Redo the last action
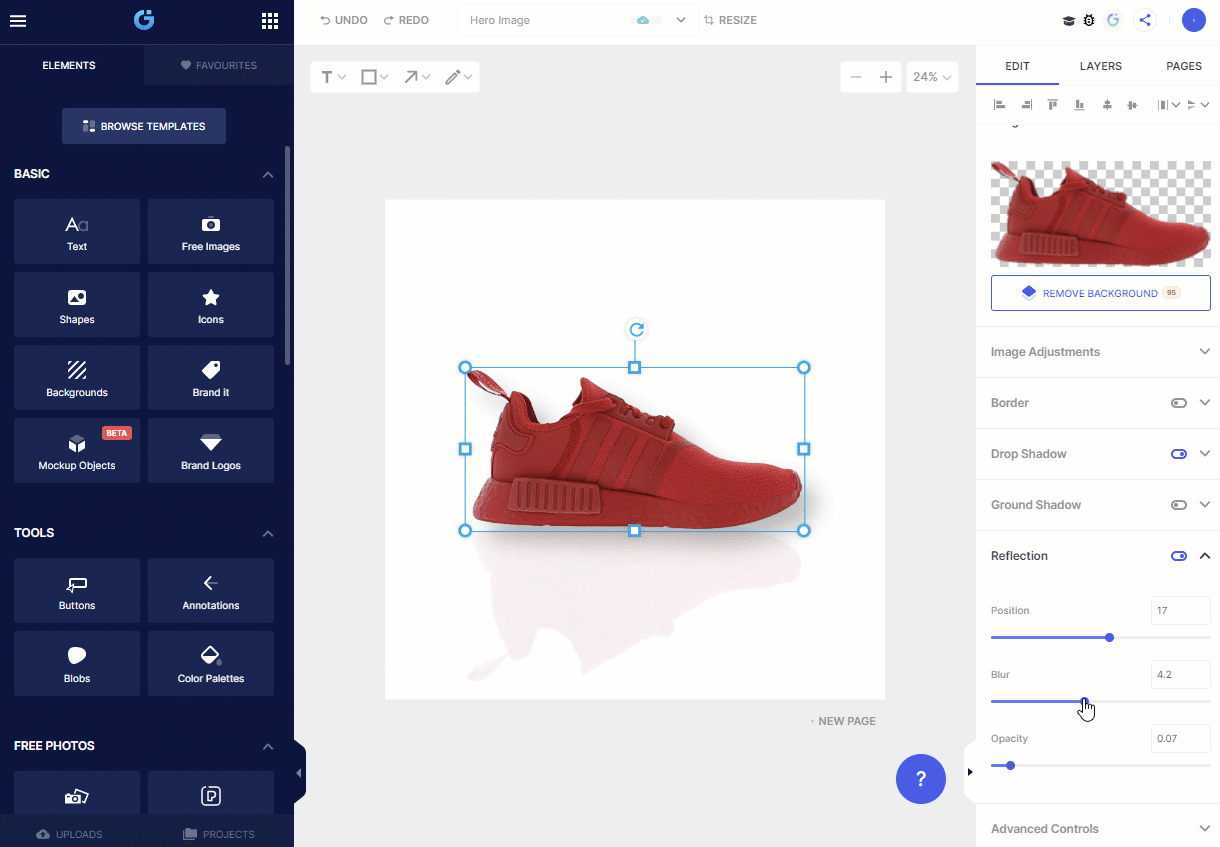 coord(406,20)
